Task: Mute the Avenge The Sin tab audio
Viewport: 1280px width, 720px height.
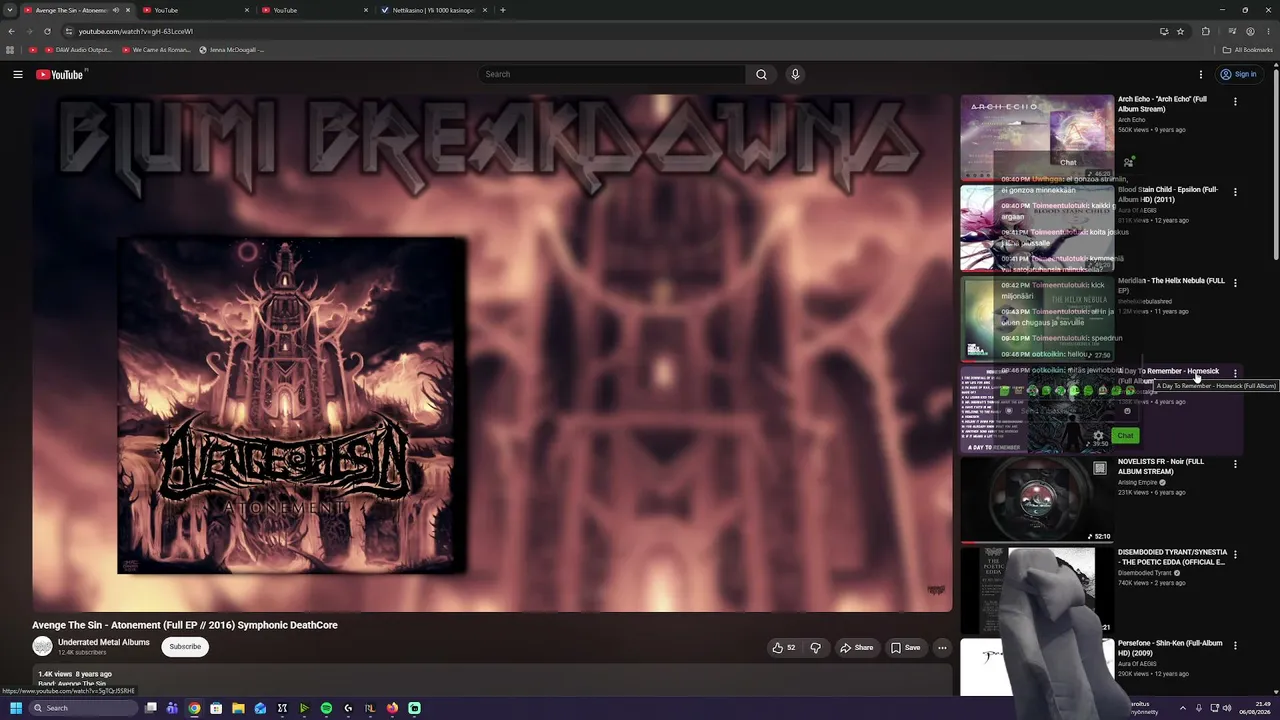Action: [x=115, y=10]
